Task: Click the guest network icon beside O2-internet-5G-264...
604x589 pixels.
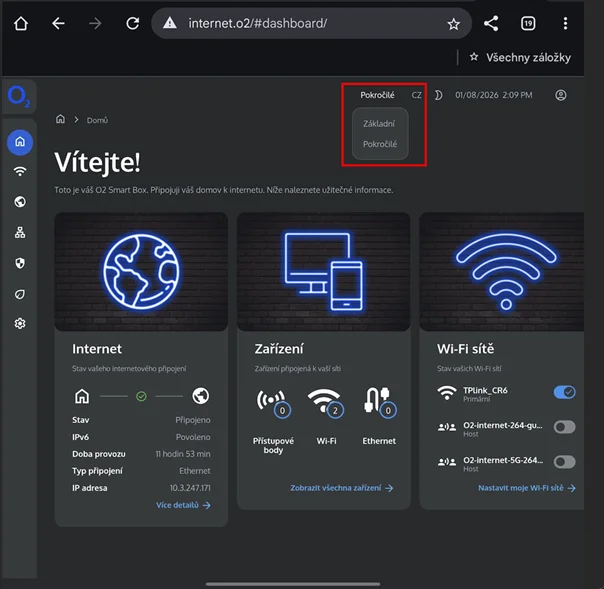Action: click(x=447, y=462)
